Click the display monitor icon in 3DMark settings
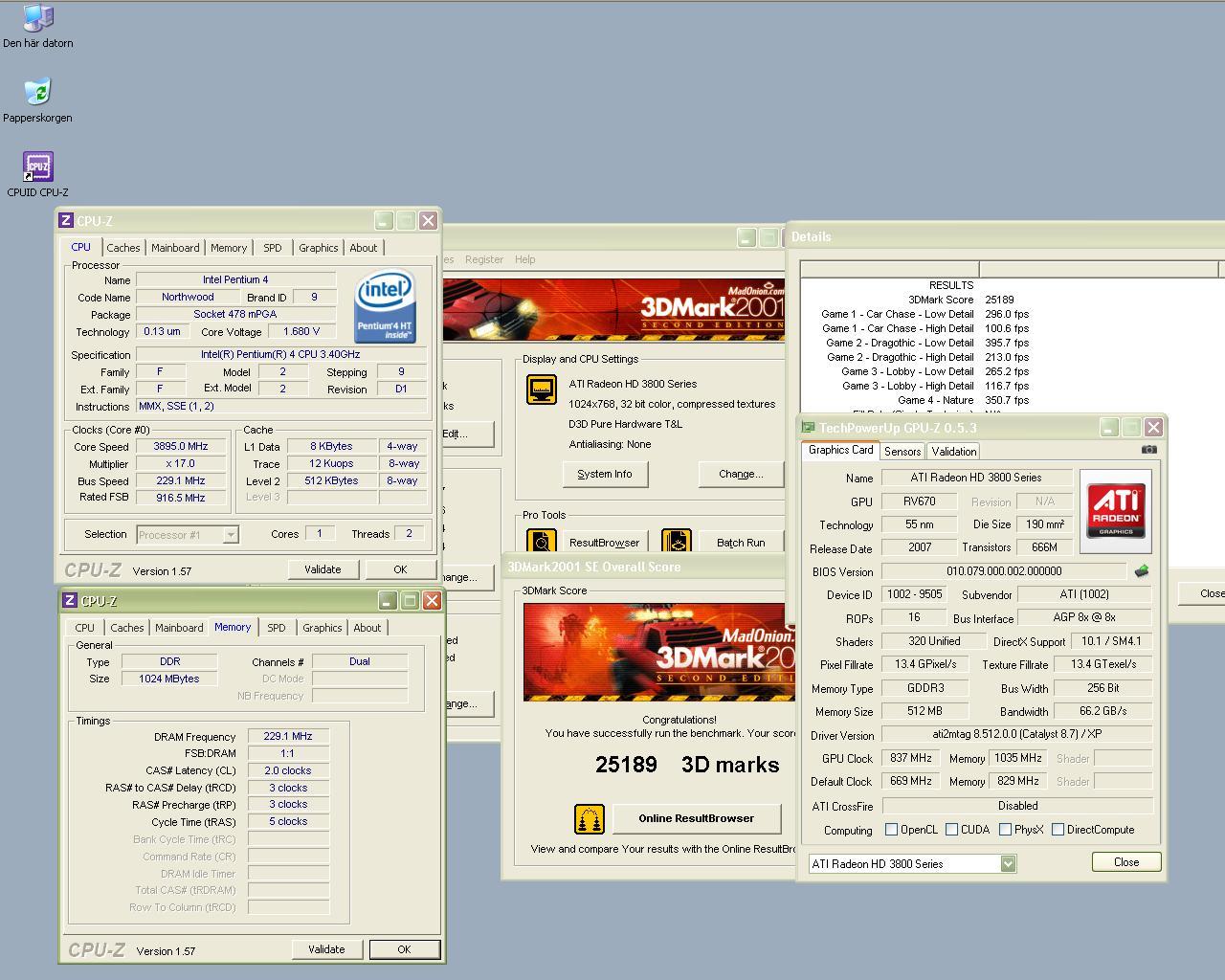The width and height of the screenshot is (1225, 980). pos(542,390)
